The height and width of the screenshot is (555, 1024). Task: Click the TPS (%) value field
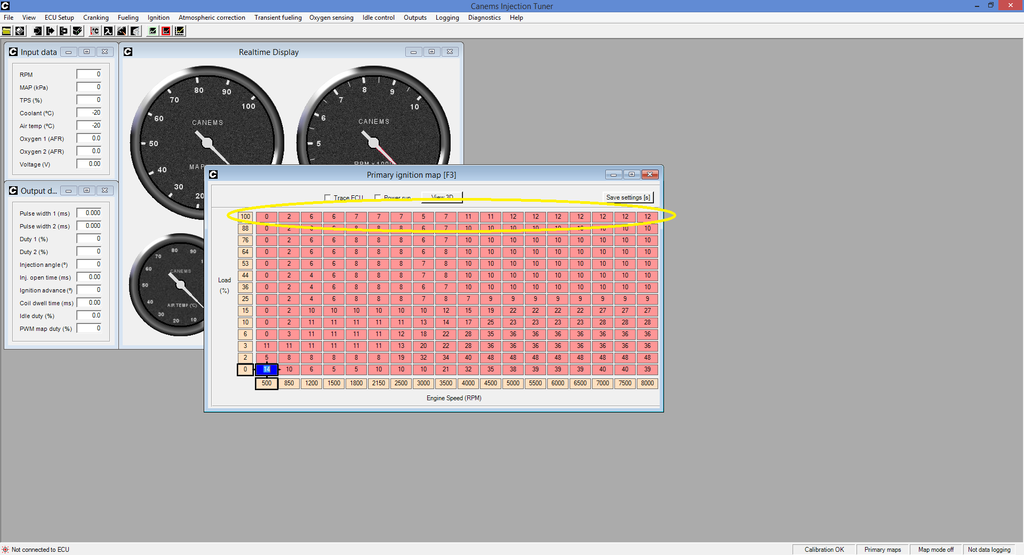pos(89,100)
